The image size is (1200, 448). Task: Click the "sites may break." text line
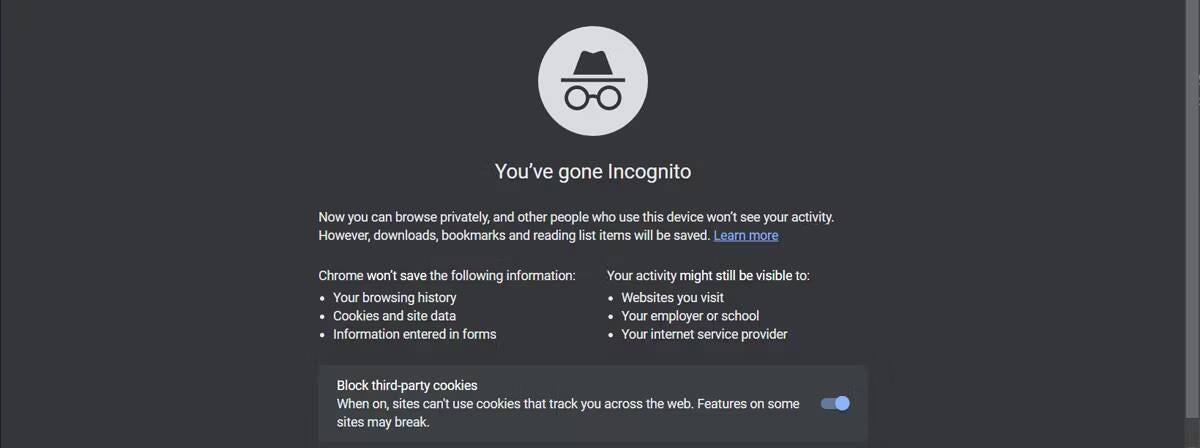(x=383, y=422)
